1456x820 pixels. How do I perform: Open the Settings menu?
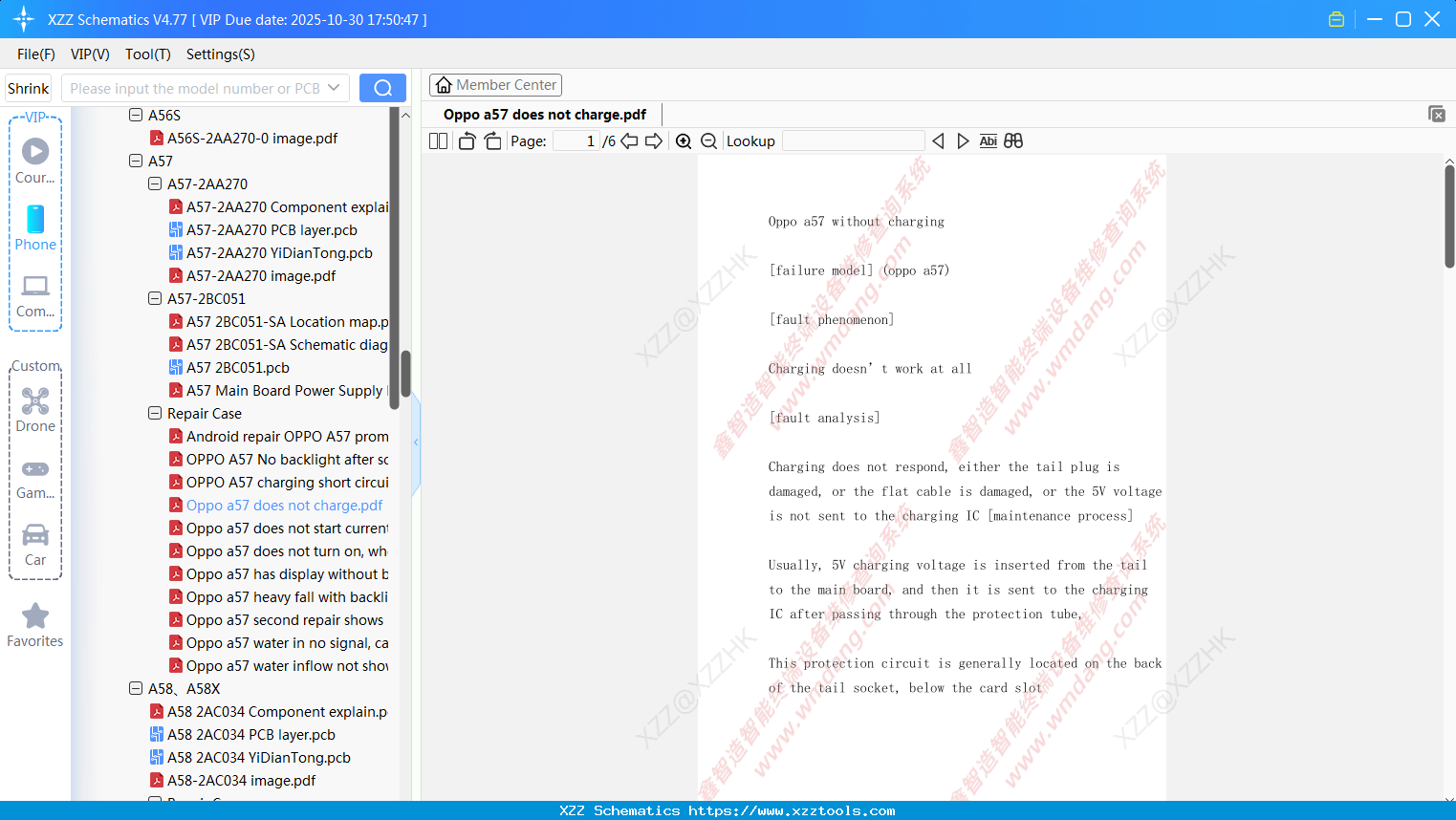tap(221, 54)
